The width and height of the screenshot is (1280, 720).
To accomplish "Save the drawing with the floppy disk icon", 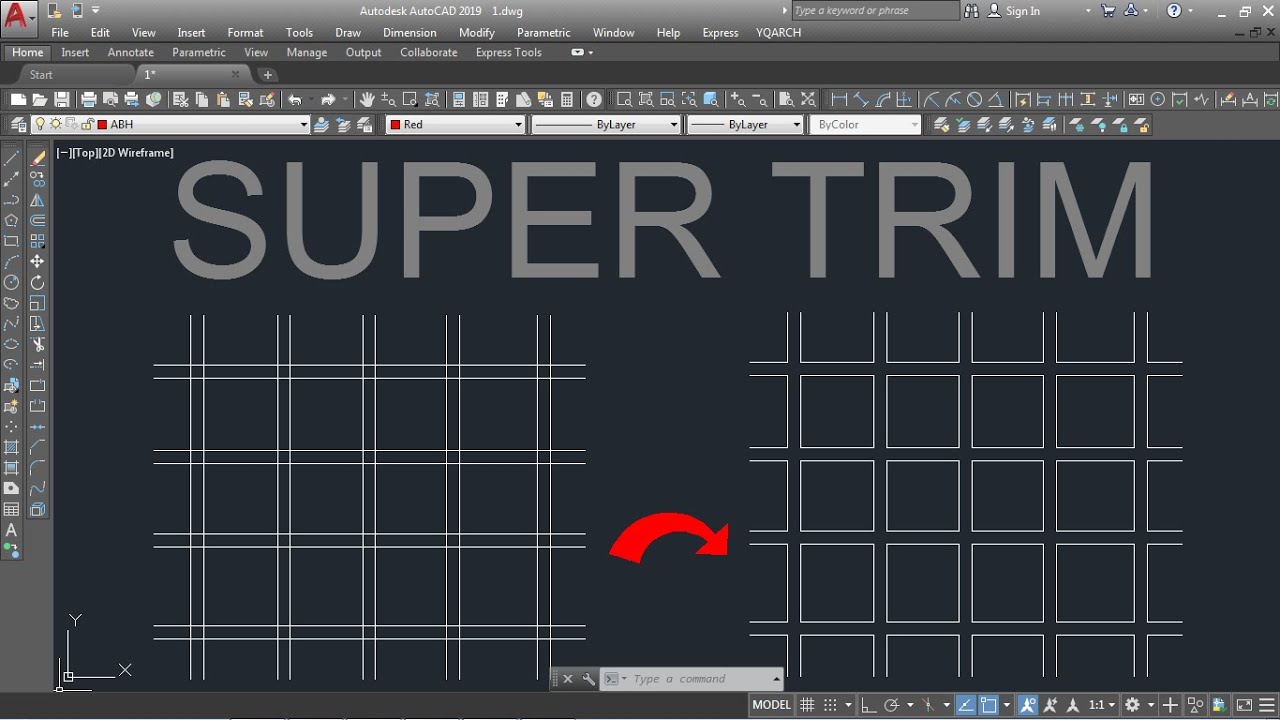I will (x=62, y=99).
